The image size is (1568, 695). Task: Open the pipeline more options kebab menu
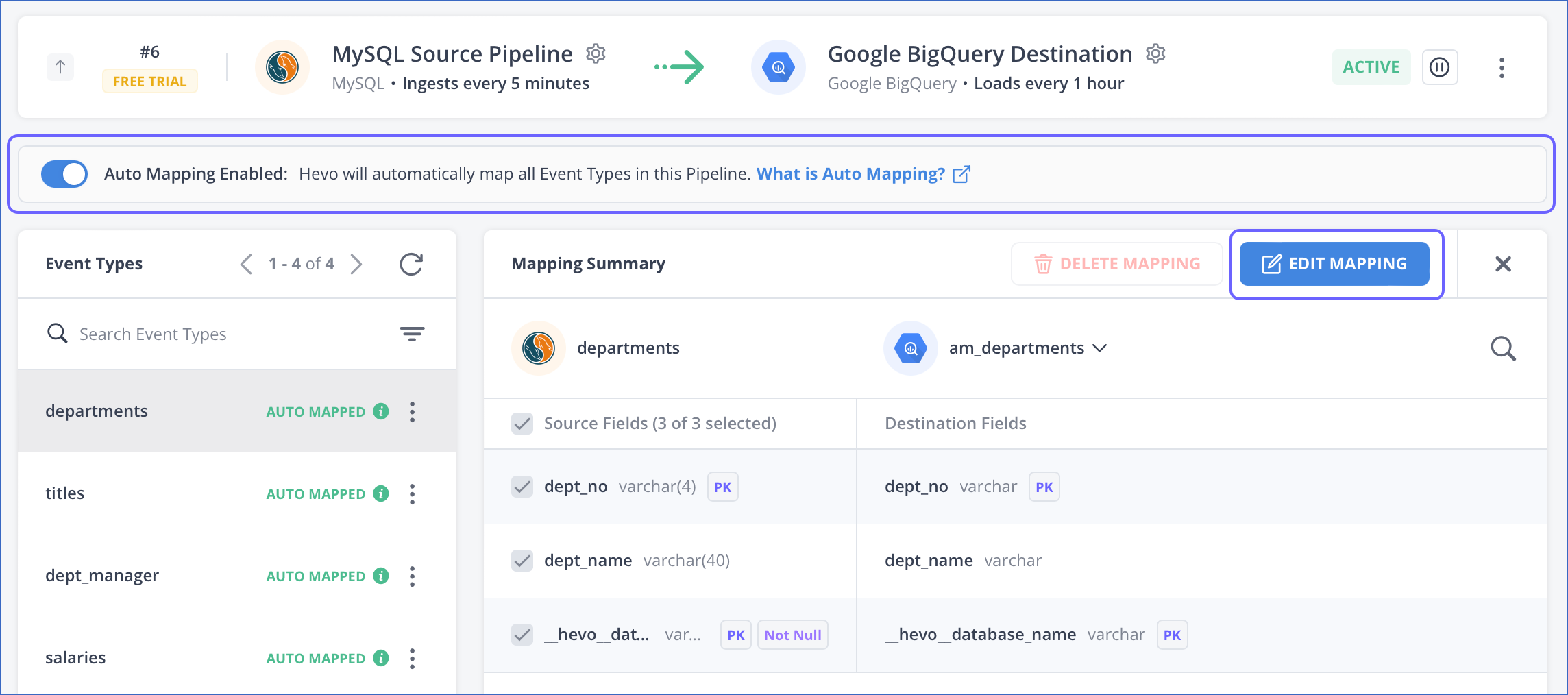click(1502, 67)
